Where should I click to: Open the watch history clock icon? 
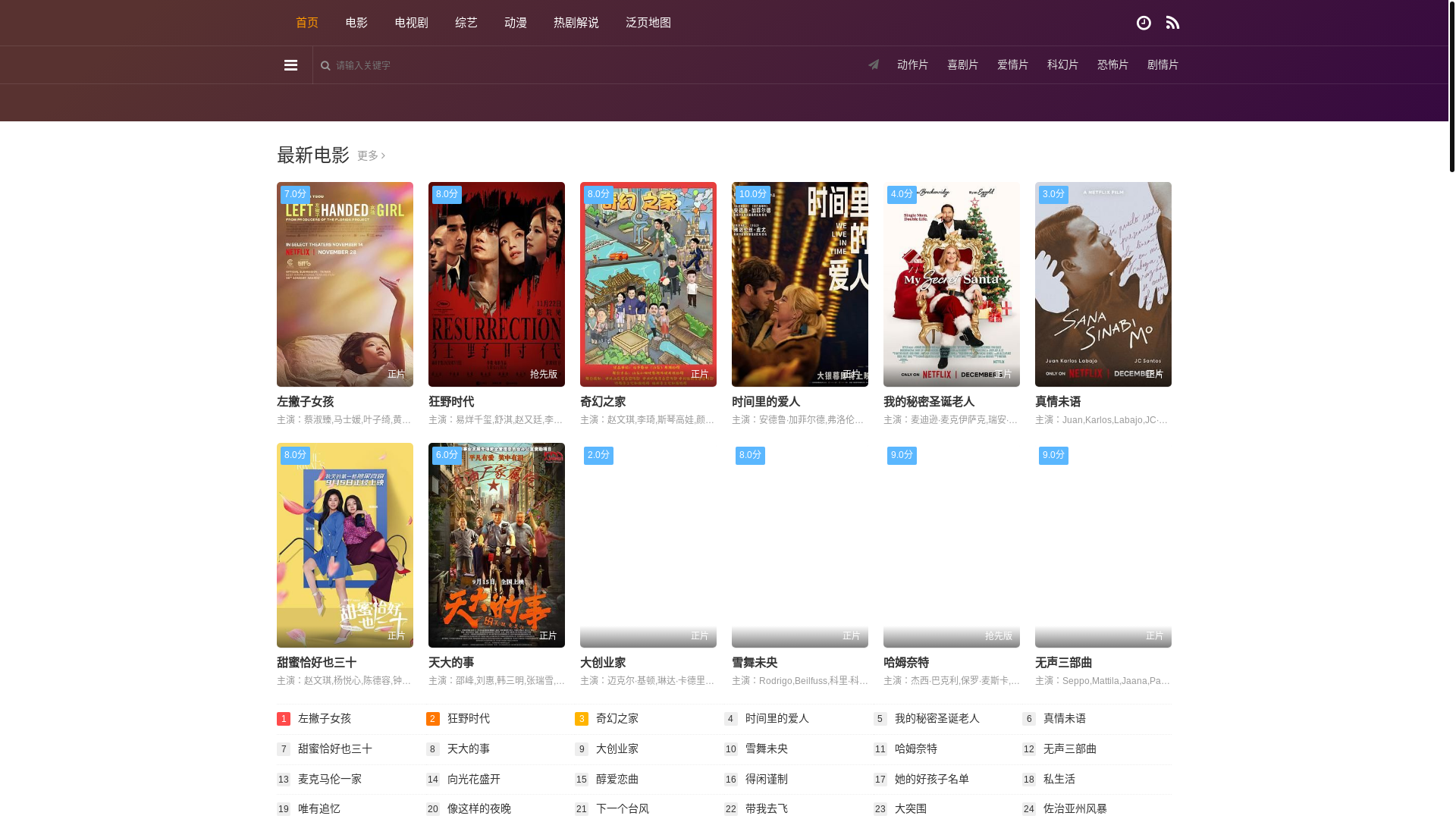pos(1144,23)
